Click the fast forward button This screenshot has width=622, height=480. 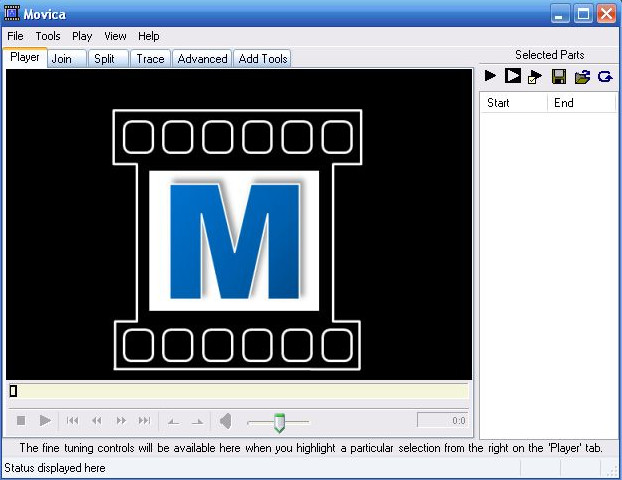tap(121, 421)
